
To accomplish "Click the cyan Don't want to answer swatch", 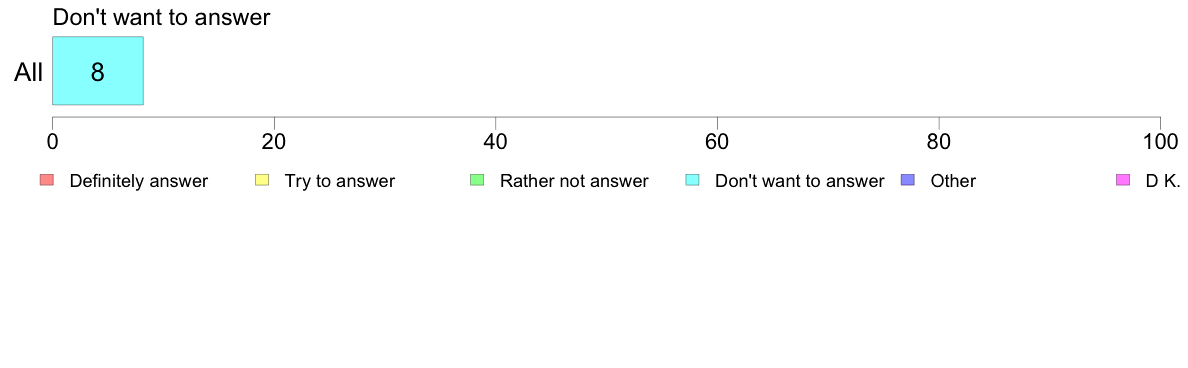I will point(692,180).
